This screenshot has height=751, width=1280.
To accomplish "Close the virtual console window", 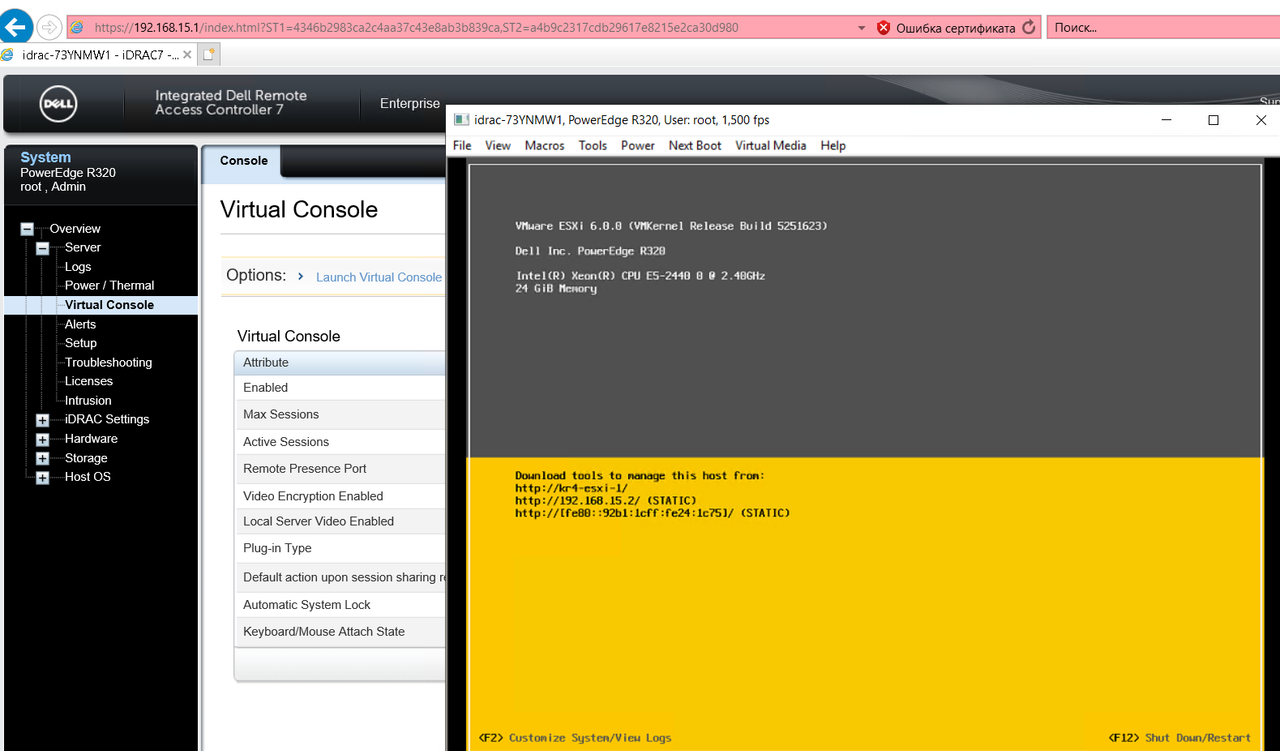I will coord(1260,120).
